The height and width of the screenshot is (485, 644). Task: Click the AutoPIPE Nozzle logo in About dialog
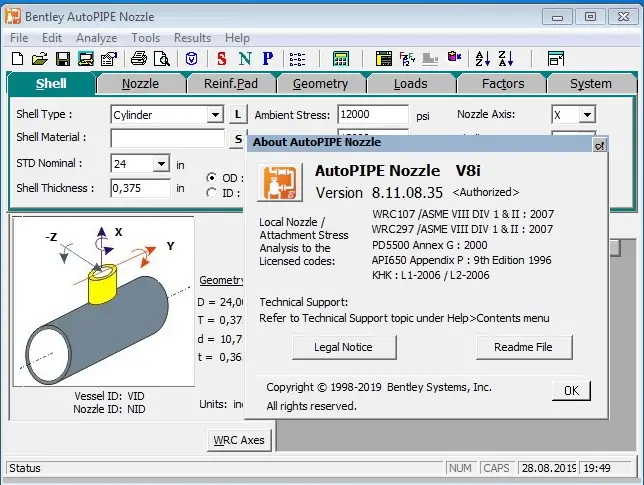280,182
